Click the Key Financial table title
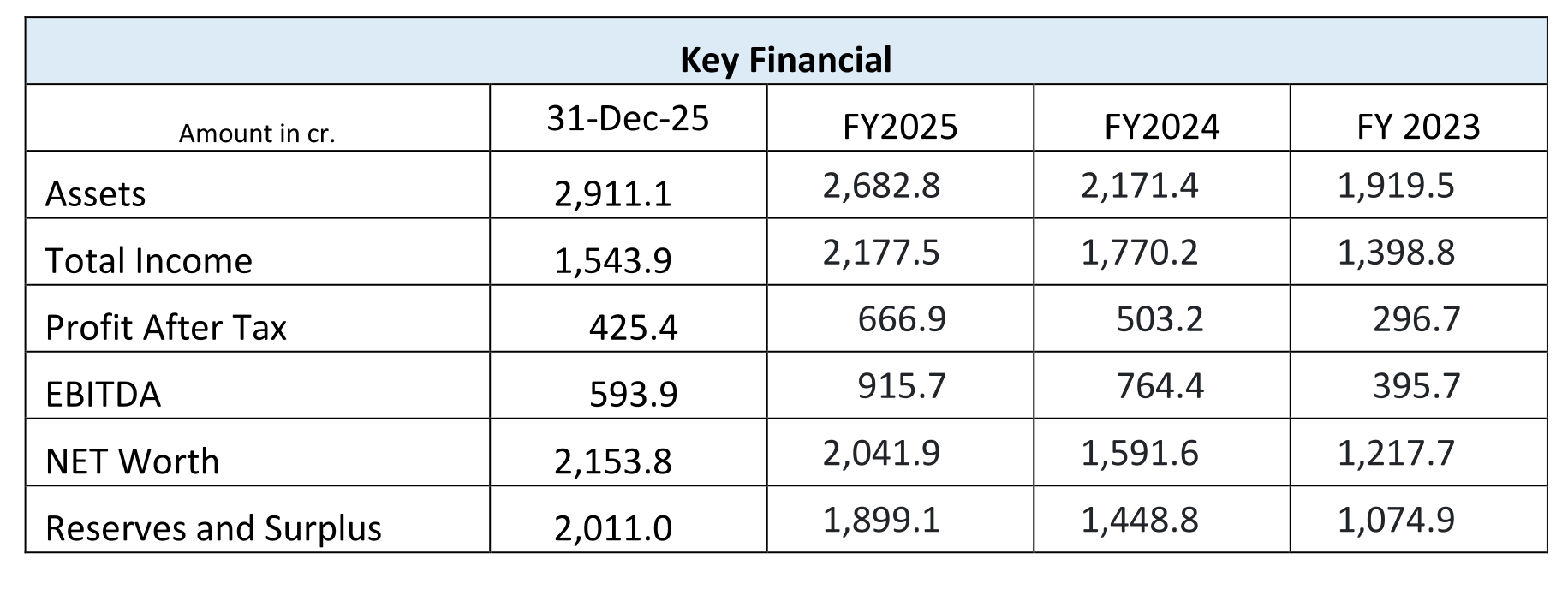The height and width of the screenshot is (595, 1568). tap(785, 60)
